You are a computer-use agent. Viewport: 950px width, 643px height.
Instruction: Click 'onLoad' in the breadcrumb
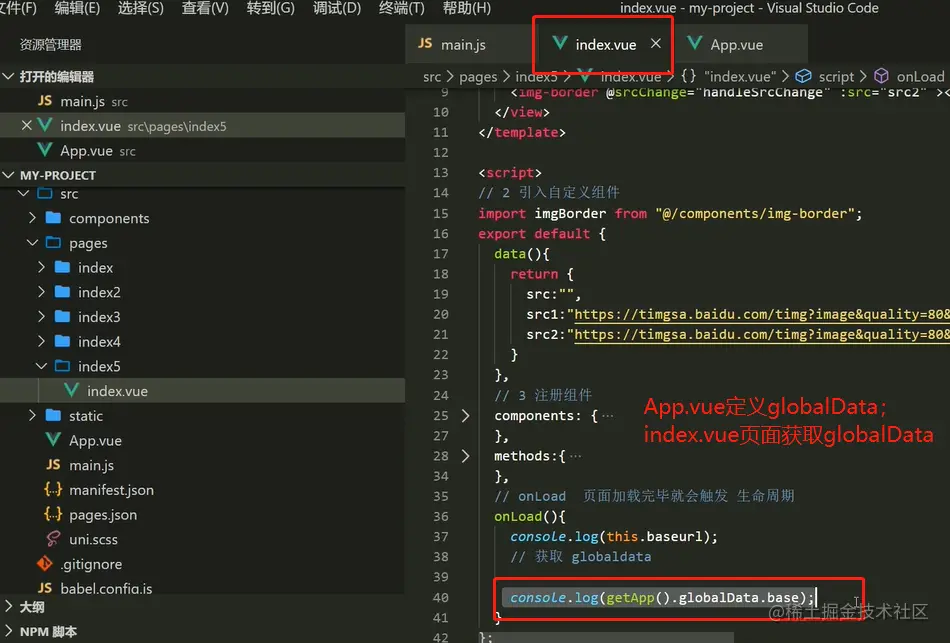click(x=920, y=77)
